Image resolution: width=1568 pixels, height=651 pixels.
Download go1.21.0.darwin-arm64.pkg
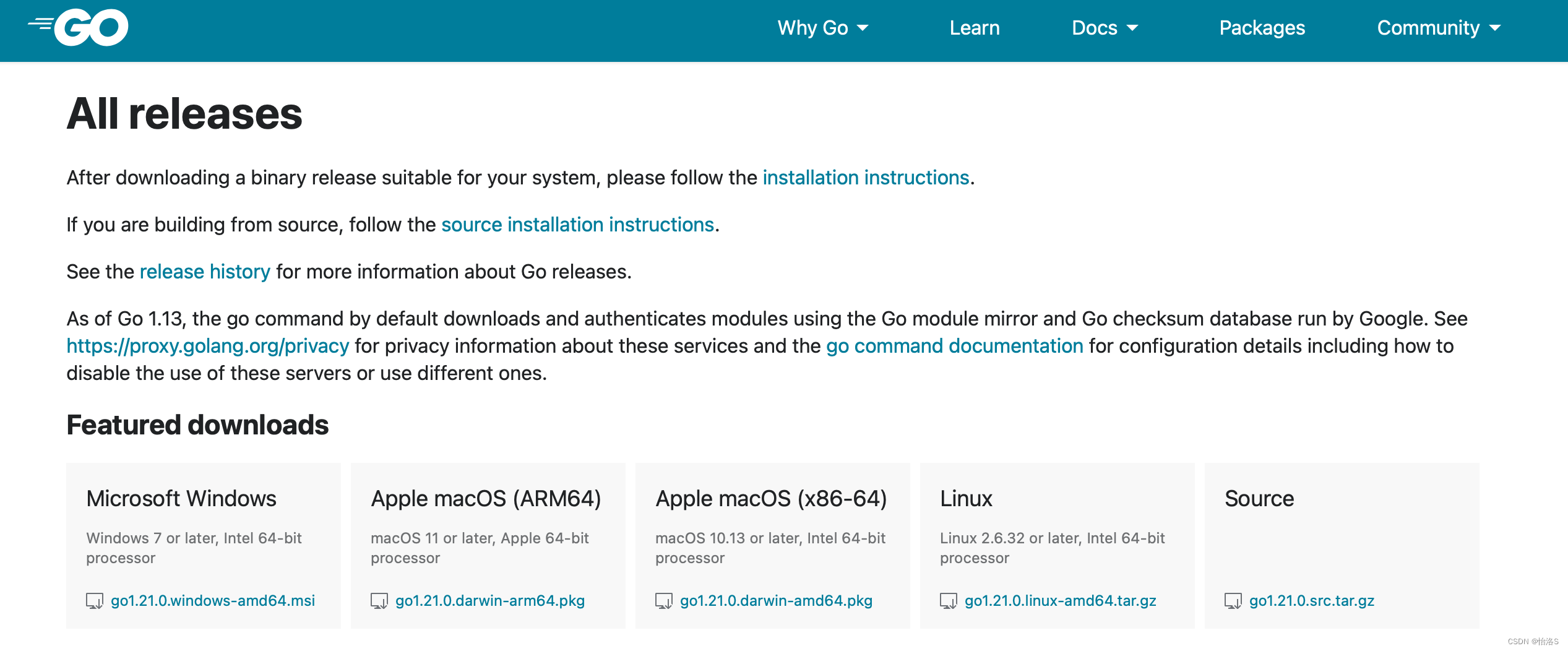pyautogui.click(x=490, y=601)
